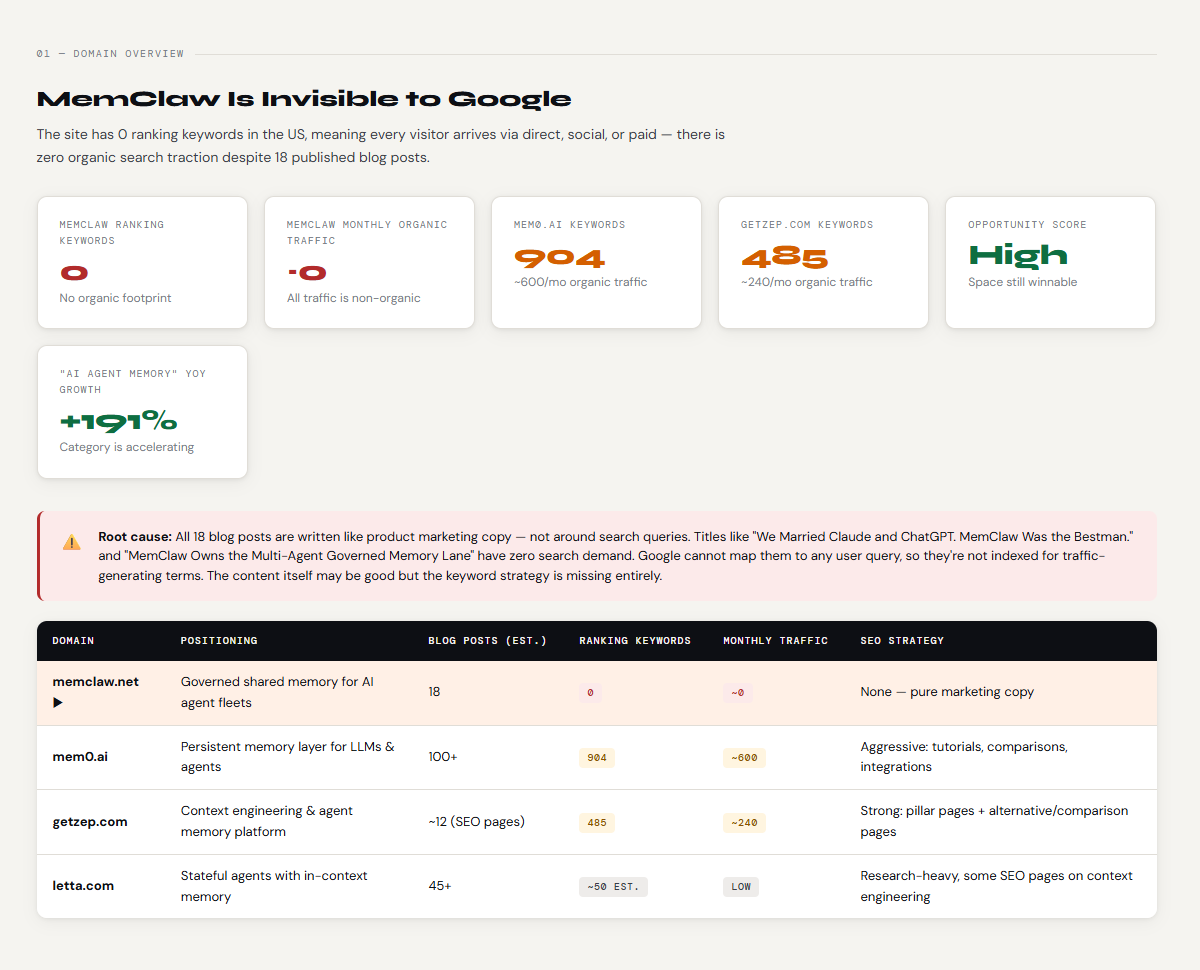This screenshot has height=970, width=1200.
Task: Click the 485 badge in getzep.com row
Action: (597, 823)
